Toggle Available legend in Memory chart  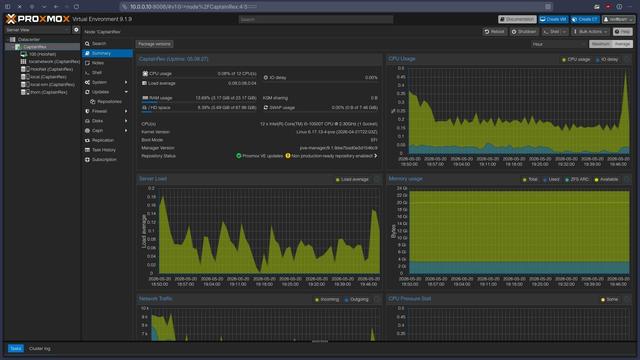coord(606,180)
